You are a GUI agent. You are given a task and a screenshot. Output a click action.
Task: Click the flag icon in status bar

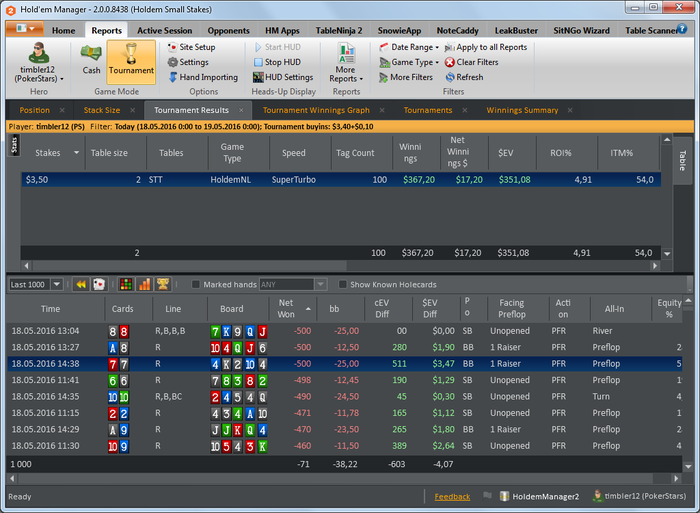coord(487,495)
